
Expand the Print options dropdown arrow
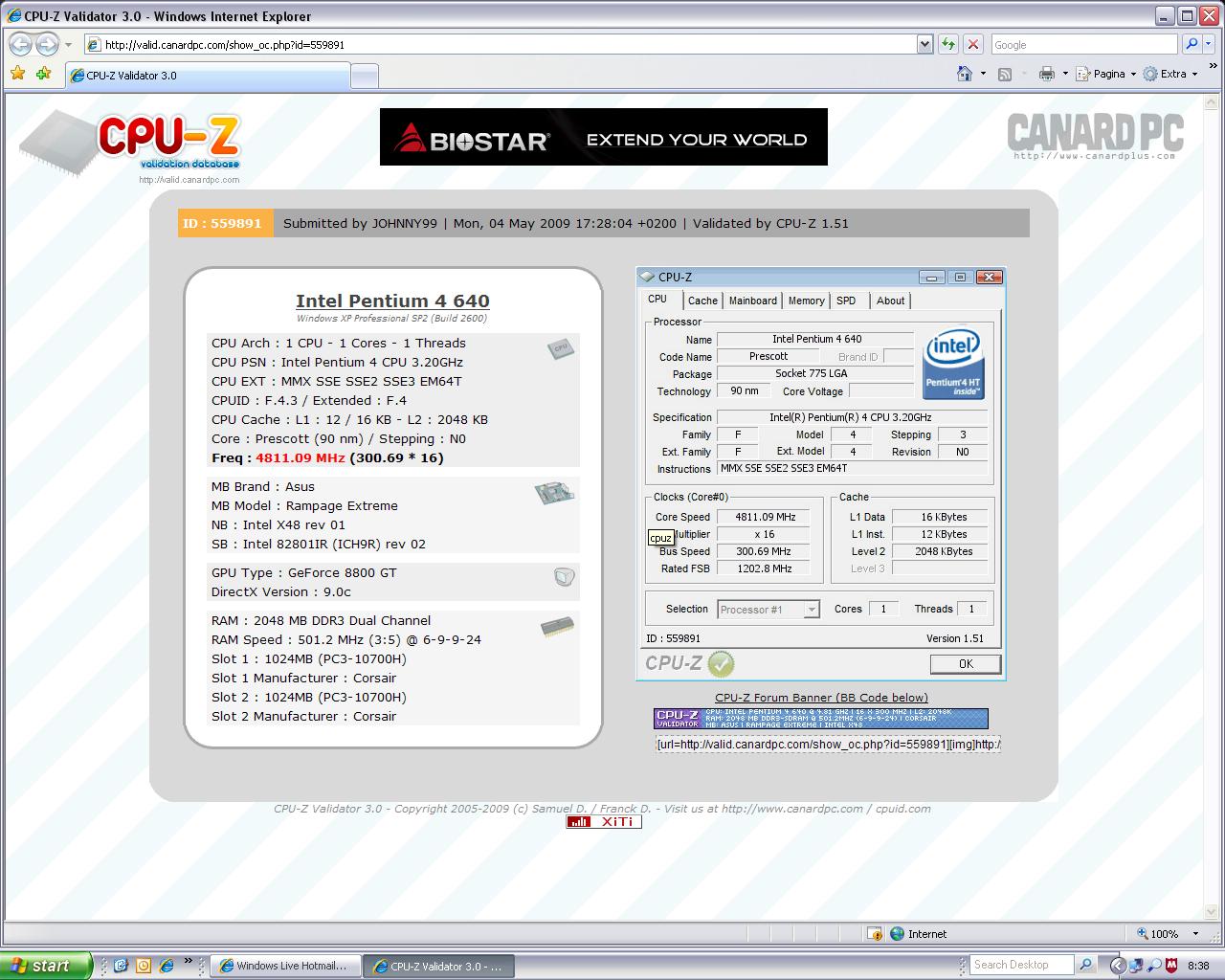[x=1064, y=74]
